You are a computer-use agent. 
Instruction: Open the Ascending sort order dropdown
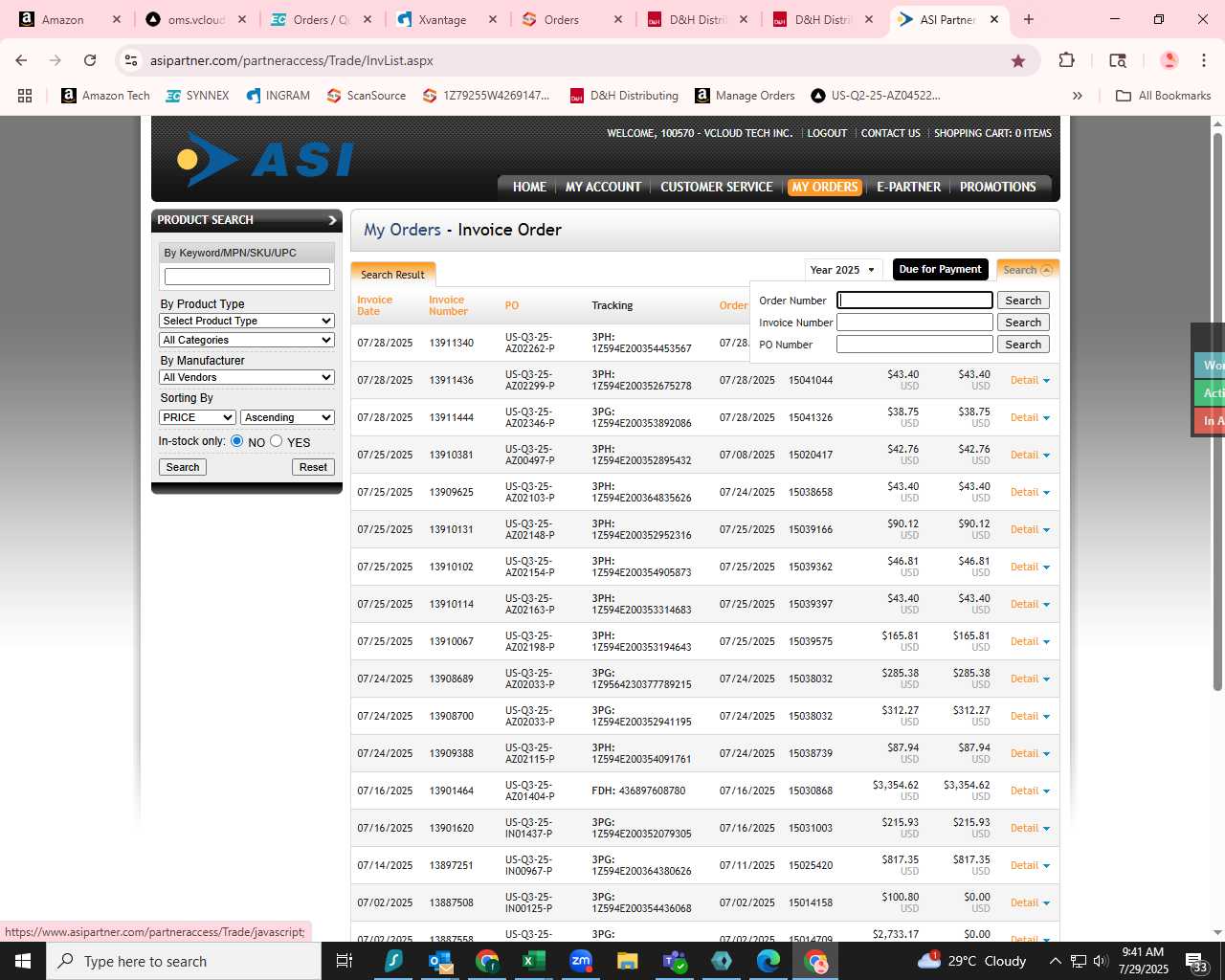tap(287, 417)
